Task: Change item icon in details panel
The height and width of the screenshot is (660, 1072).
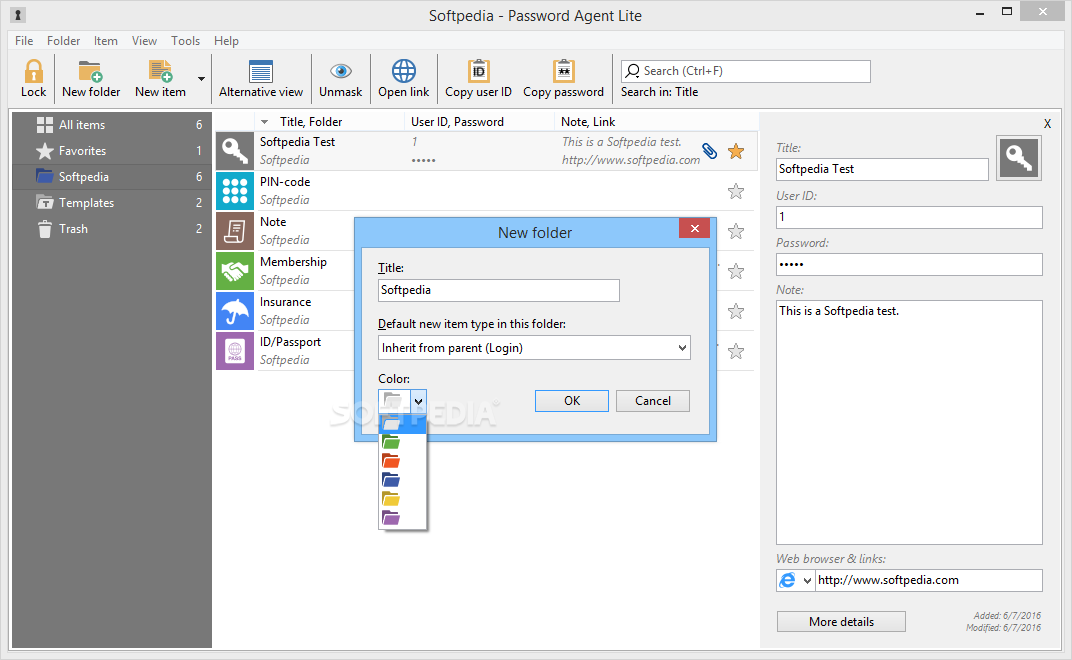Action: pyautogui.click(x=1019, y=158)
